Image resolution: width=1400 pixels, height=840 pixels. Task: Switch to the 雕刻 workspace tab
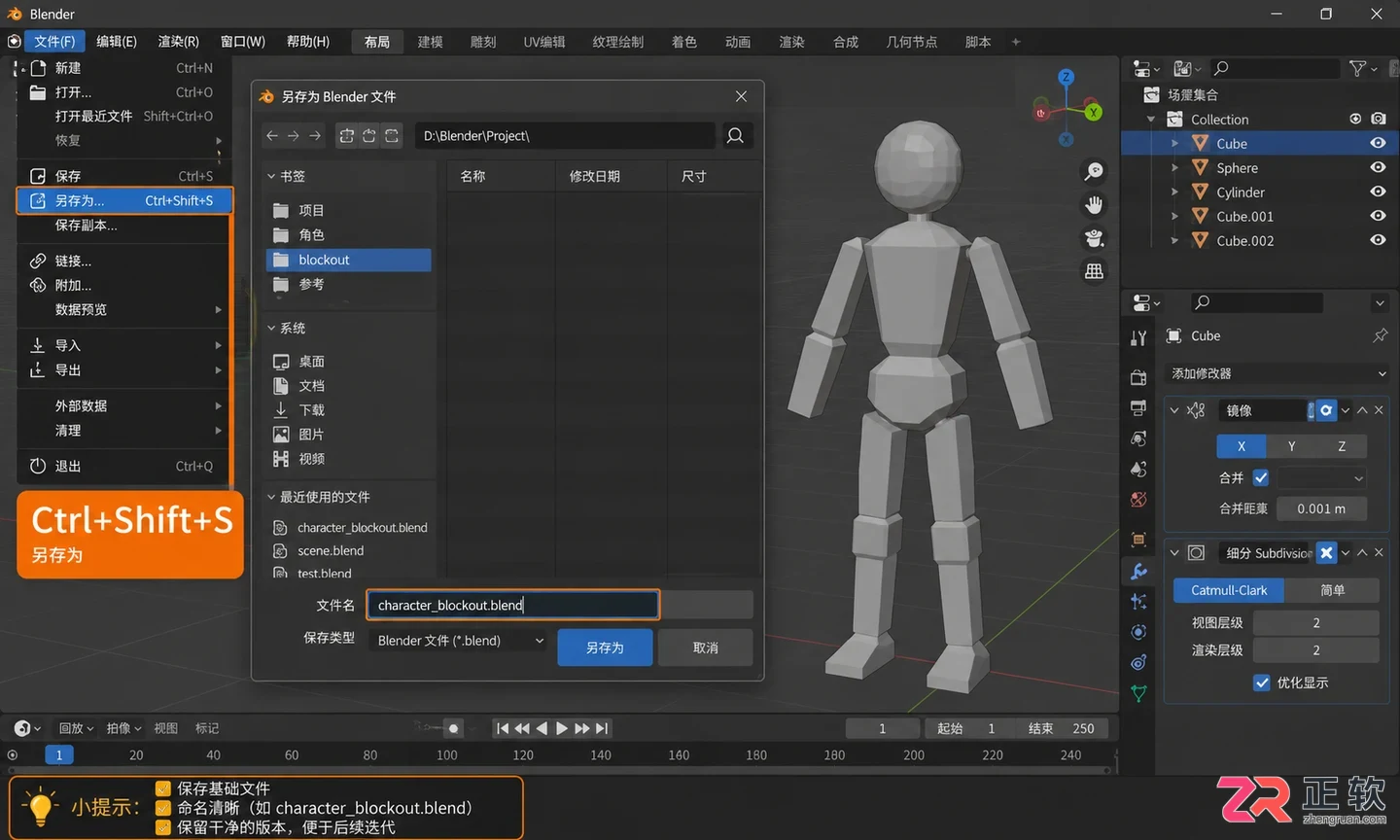(483, 42)
